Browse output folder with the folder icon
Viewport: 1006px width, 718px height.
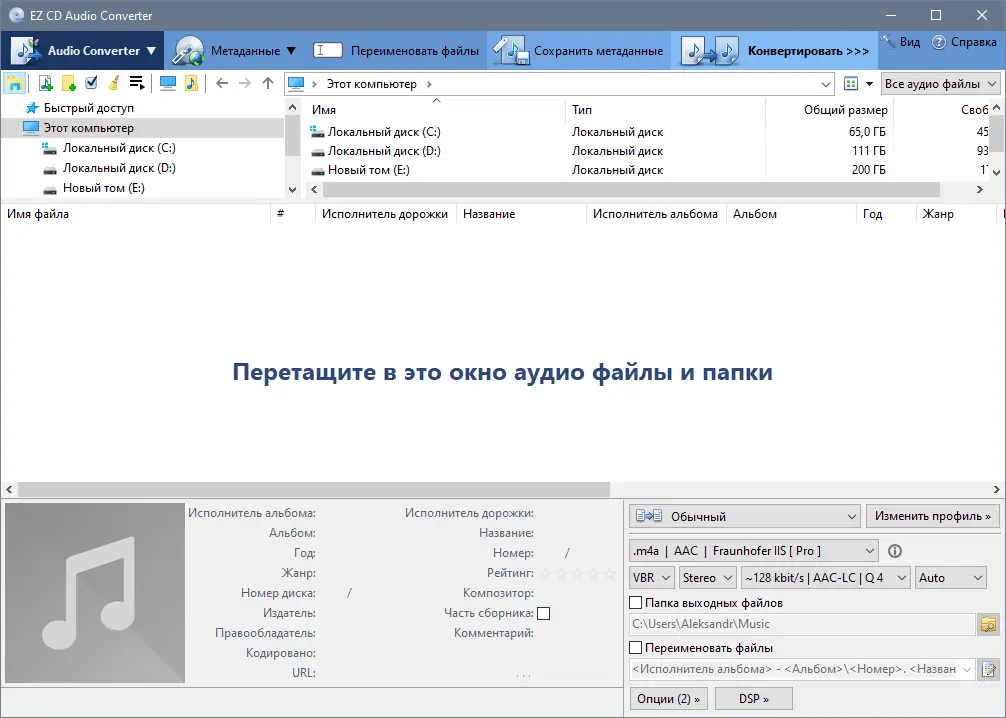tap(987, 624)
